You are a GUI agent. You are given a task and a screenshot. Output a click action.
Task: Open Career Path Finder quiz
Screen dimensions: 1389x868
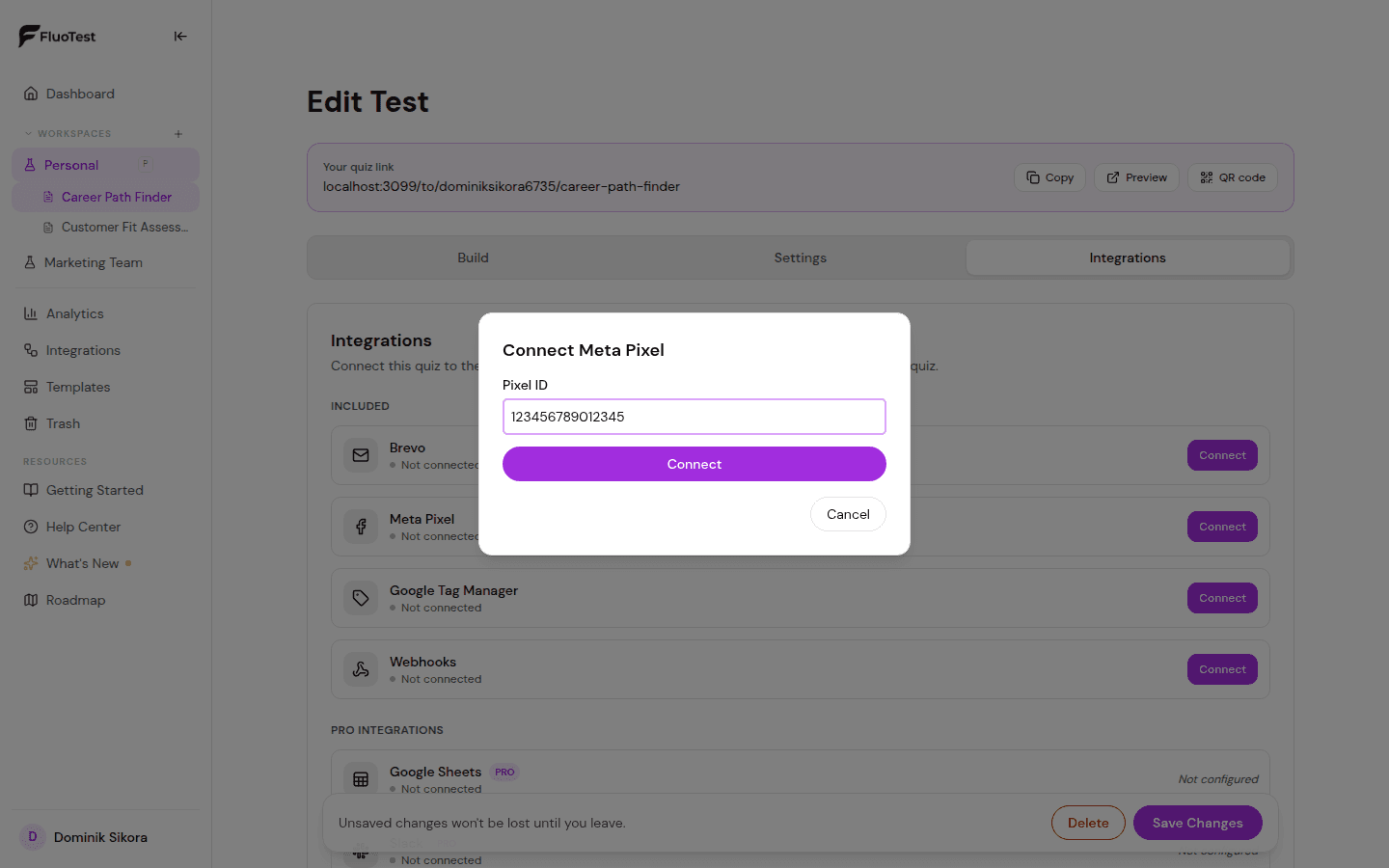pyautogui.click(x=106, y=197)
